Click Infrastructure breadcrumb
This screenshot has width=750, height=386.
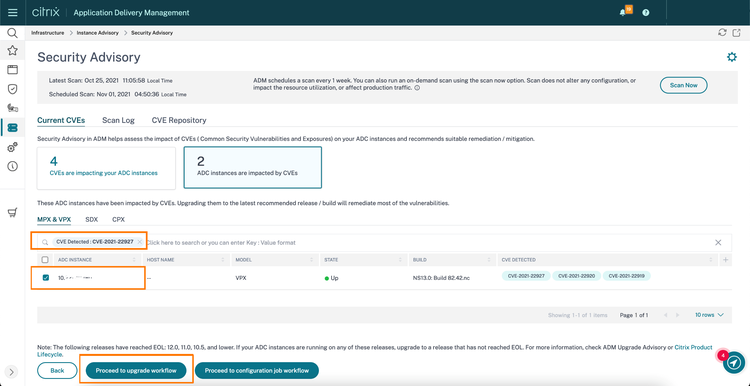click(47, 33)
